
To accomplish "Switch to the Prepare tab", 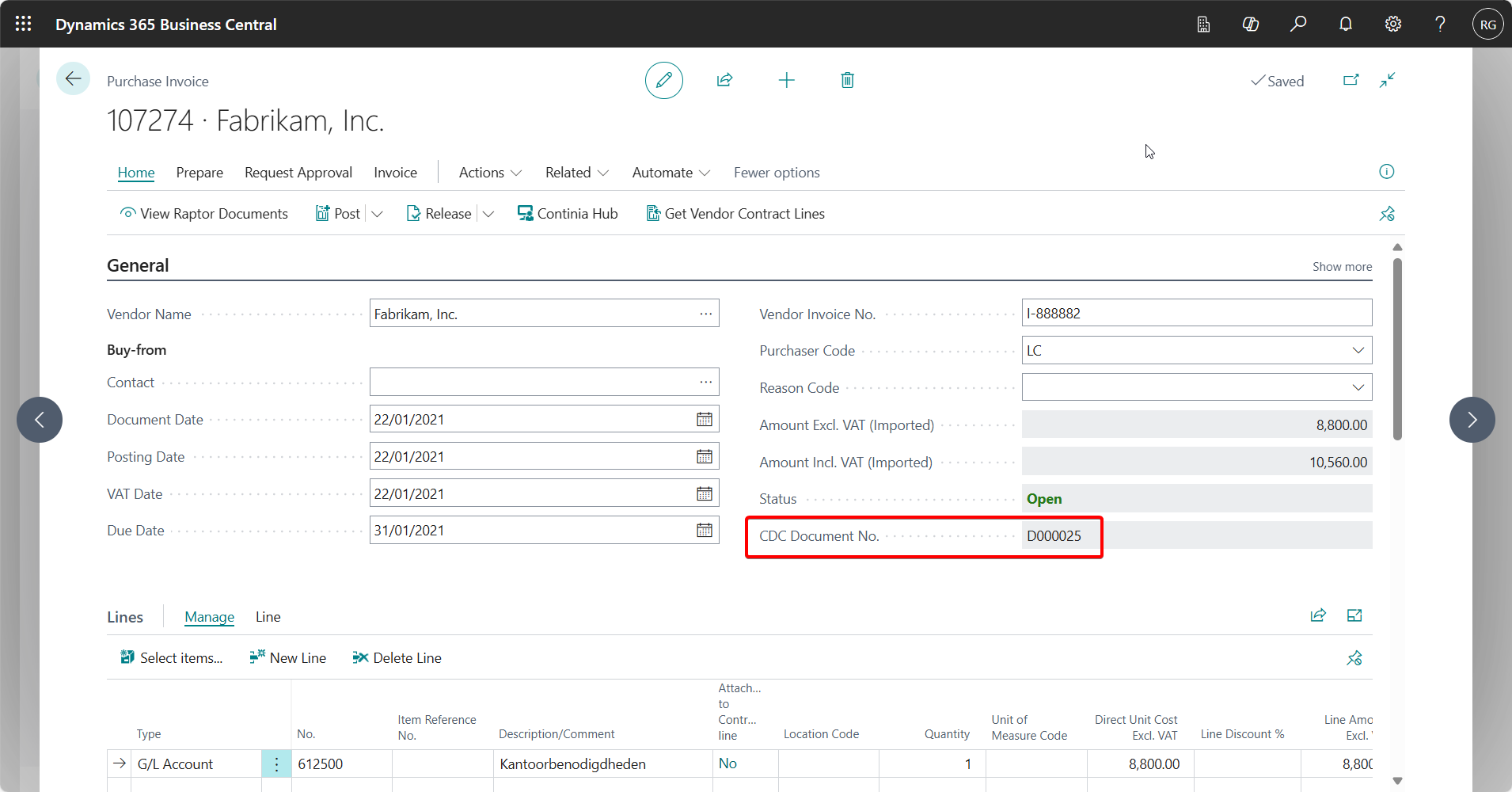I will pyautogui.click(x=199, y=173).
